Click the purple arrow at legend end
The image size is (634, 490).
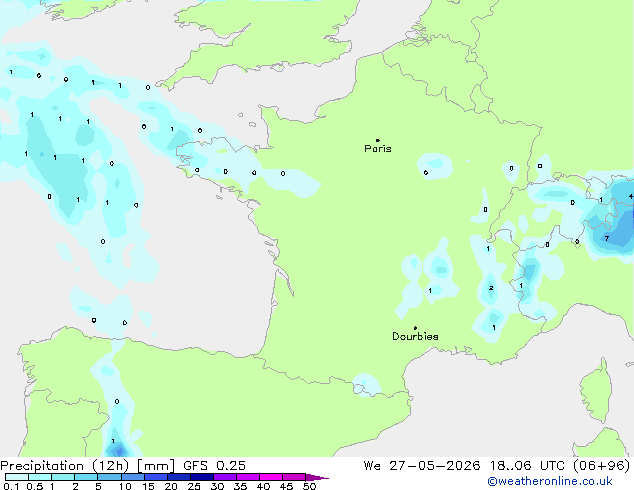(317, 477)
